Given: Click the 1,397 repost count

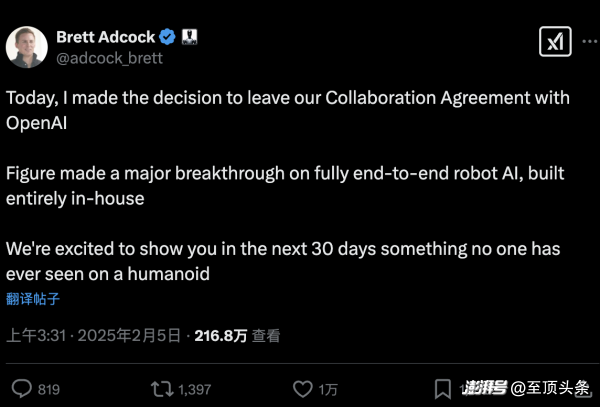Looking at the screenshot, I should coord(192,388).
